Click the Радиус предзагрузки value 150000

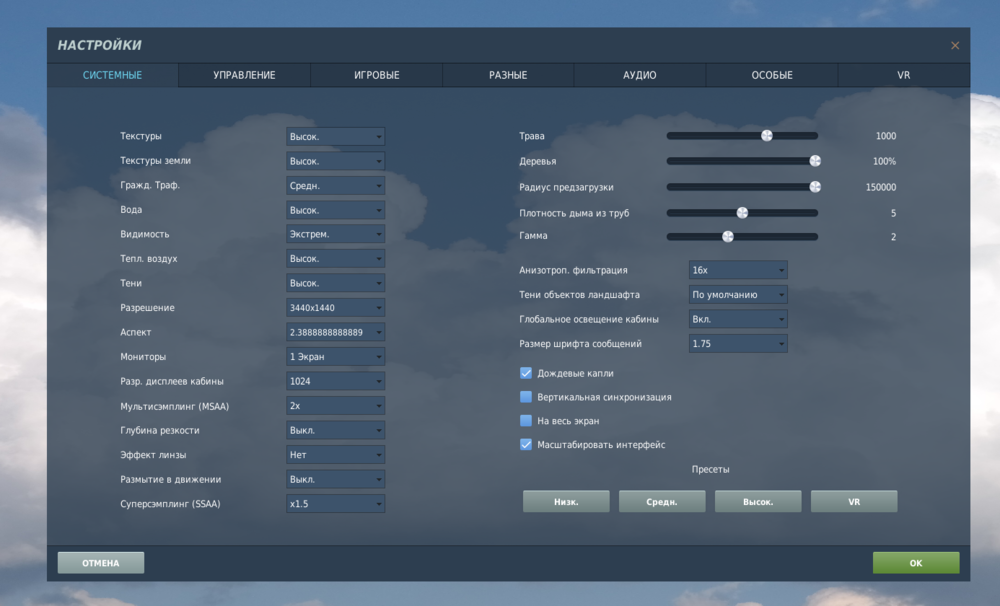coord(881,187)
